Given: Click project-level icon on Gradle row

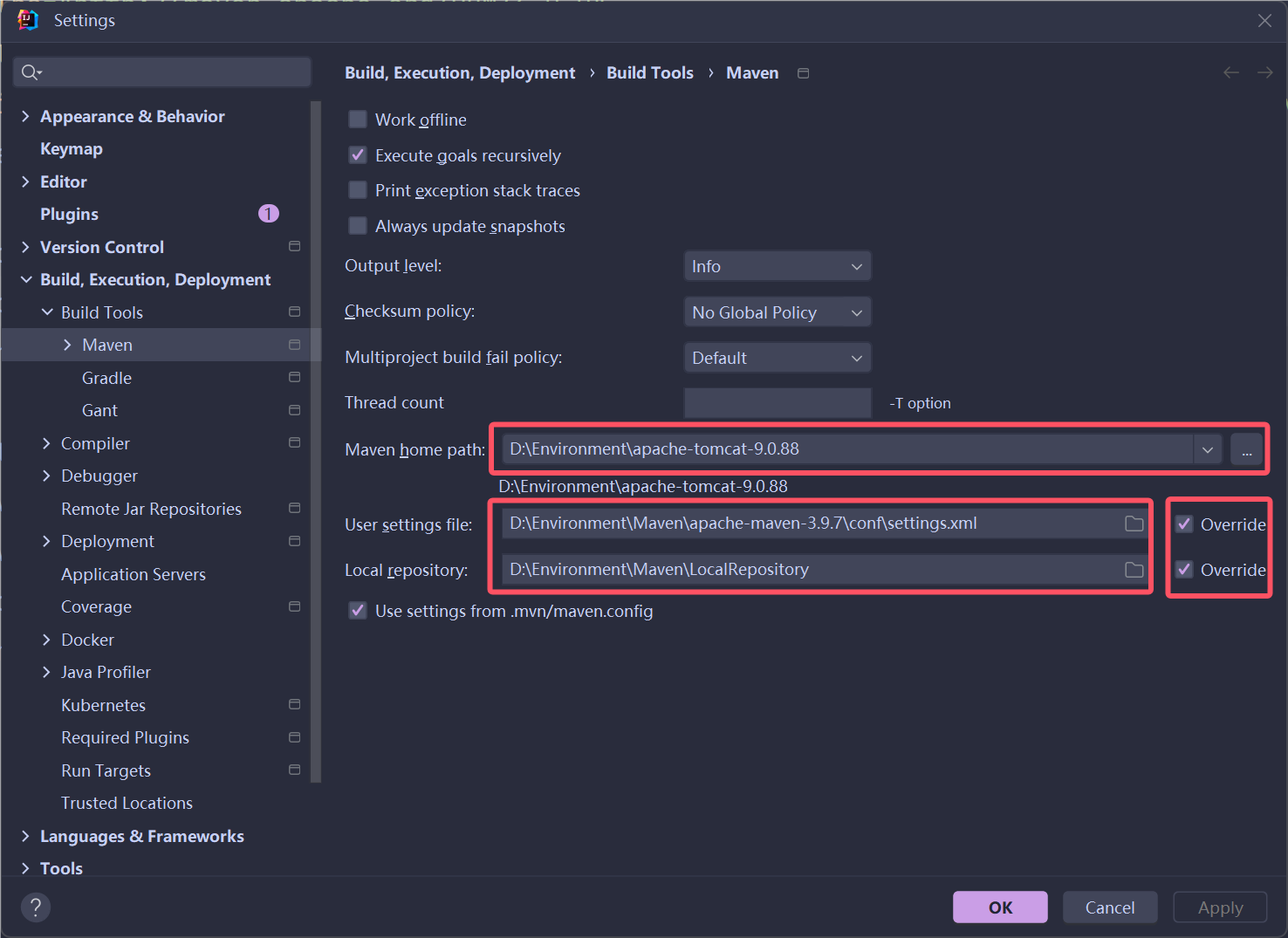Looking at the screenshot, I should point(295,378).
